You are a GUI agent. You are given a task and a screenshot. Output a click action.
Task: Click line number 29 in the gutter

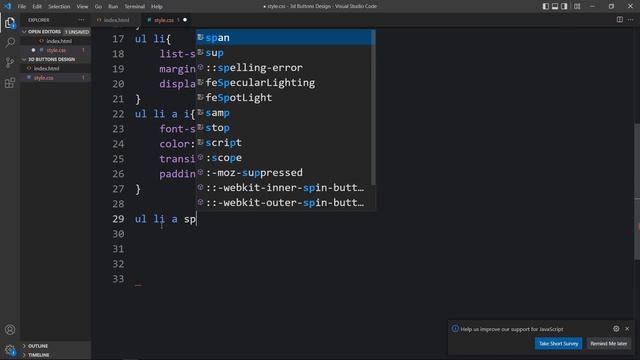(x=118, y=219)
